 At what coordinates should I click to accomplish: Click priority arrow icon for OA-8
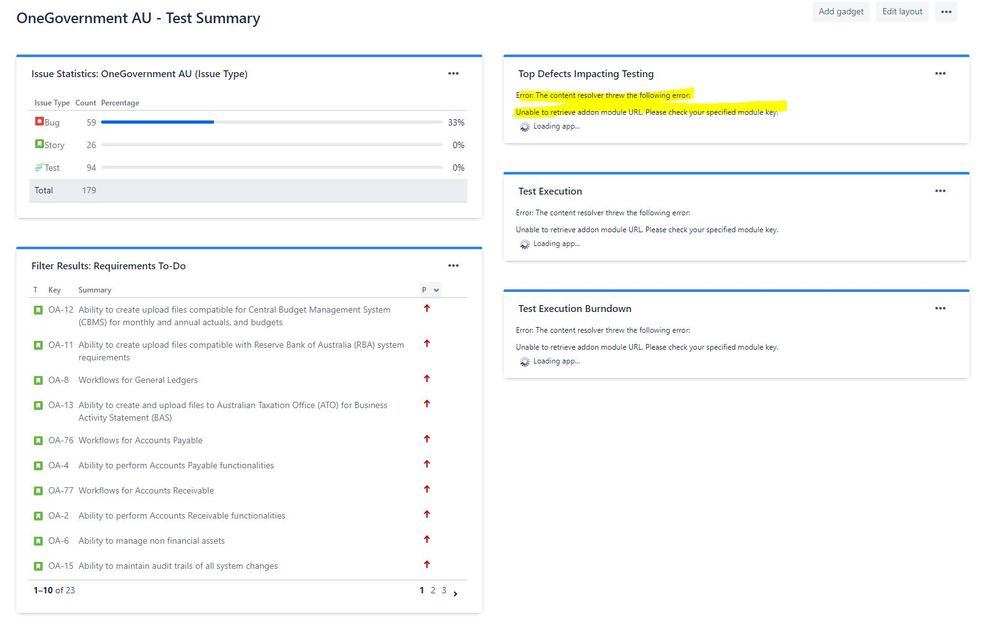(427, 379)
